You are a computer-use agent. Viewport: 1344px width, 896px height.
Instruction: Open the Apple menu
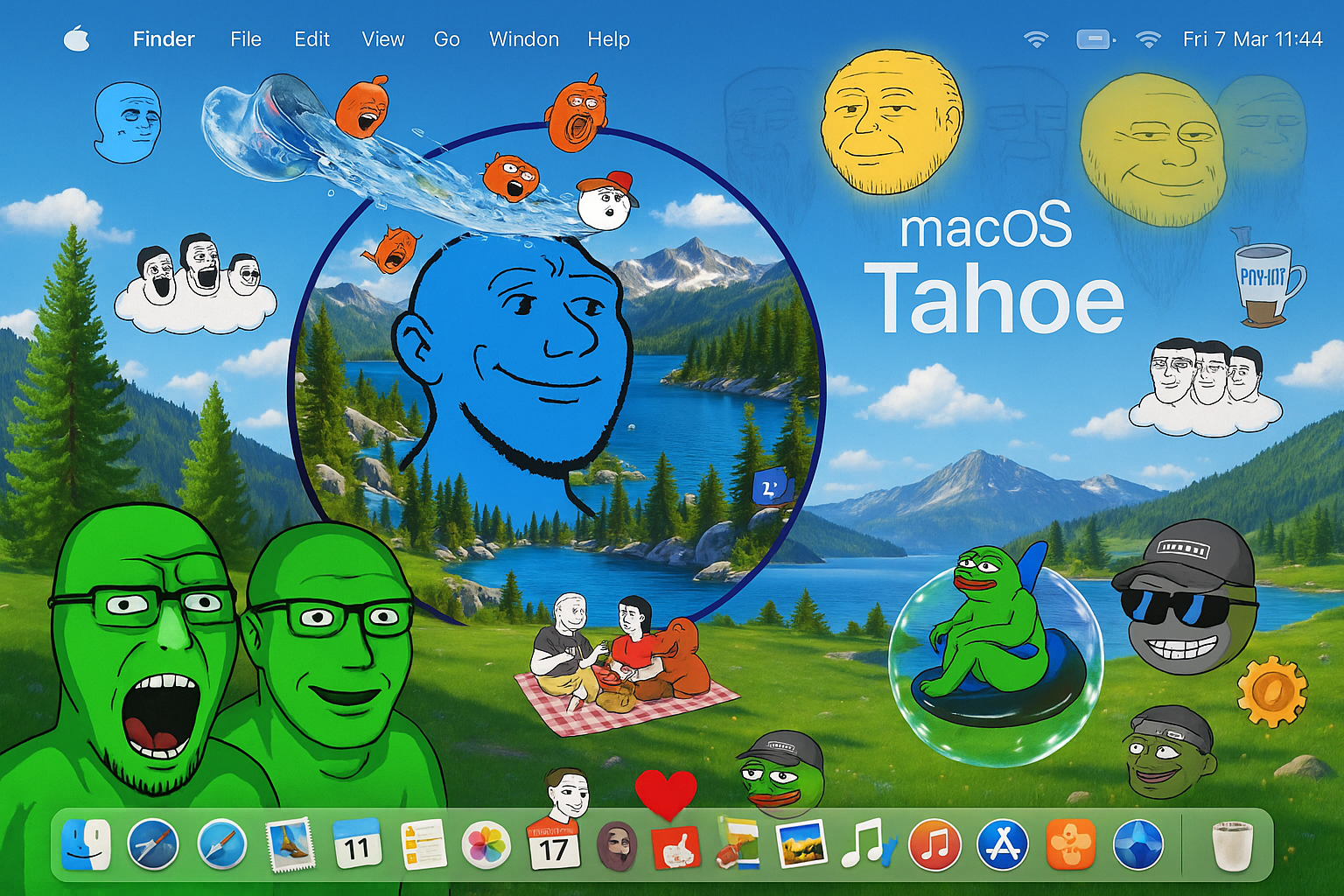(77, 38)
